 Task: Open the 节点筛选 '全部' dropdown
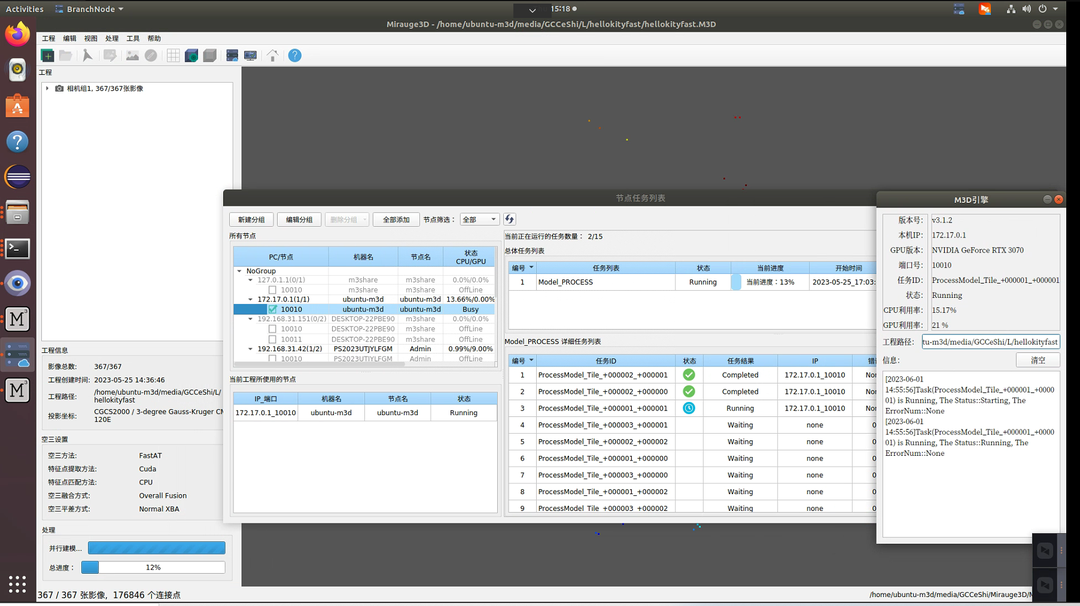click(479, 219)
